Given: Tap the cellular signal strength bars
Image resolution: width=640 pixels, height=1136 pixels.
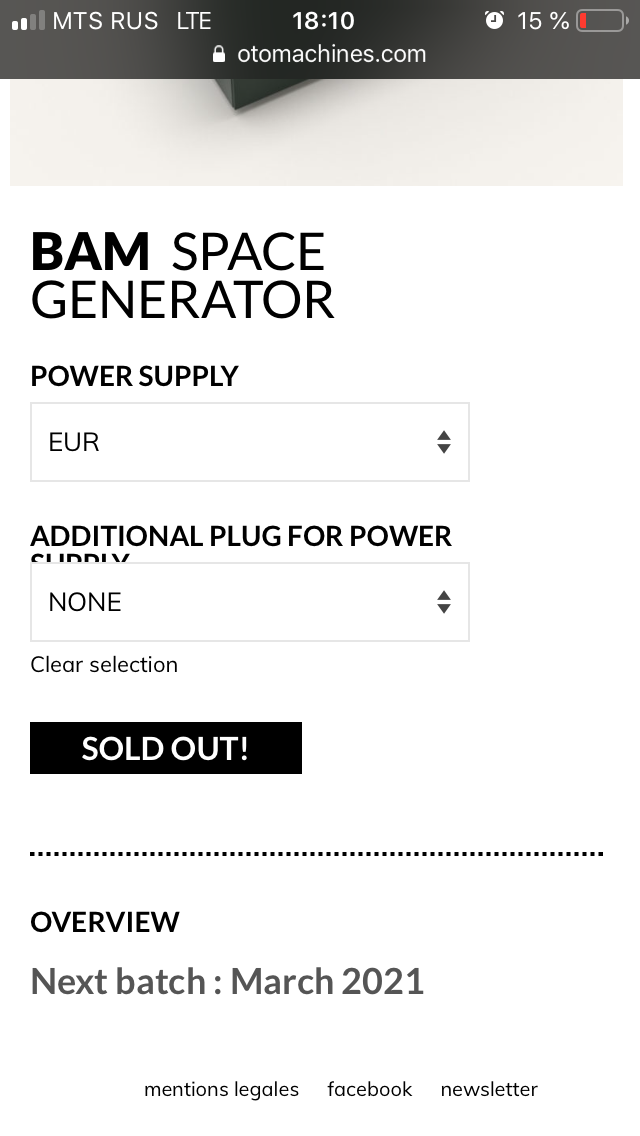Looking at the screenshot, I should [x=28, y=21].
